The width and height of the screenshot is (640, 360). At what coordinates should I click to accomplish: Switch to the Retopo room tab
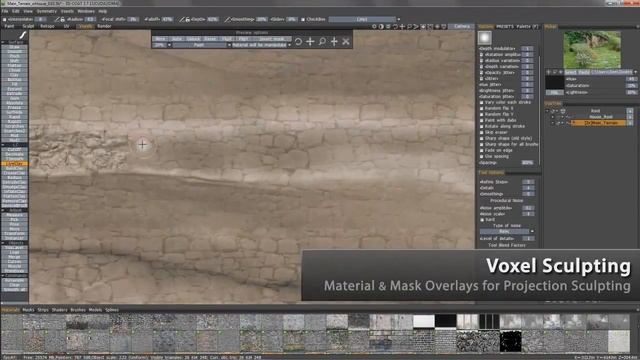(47, 26)
